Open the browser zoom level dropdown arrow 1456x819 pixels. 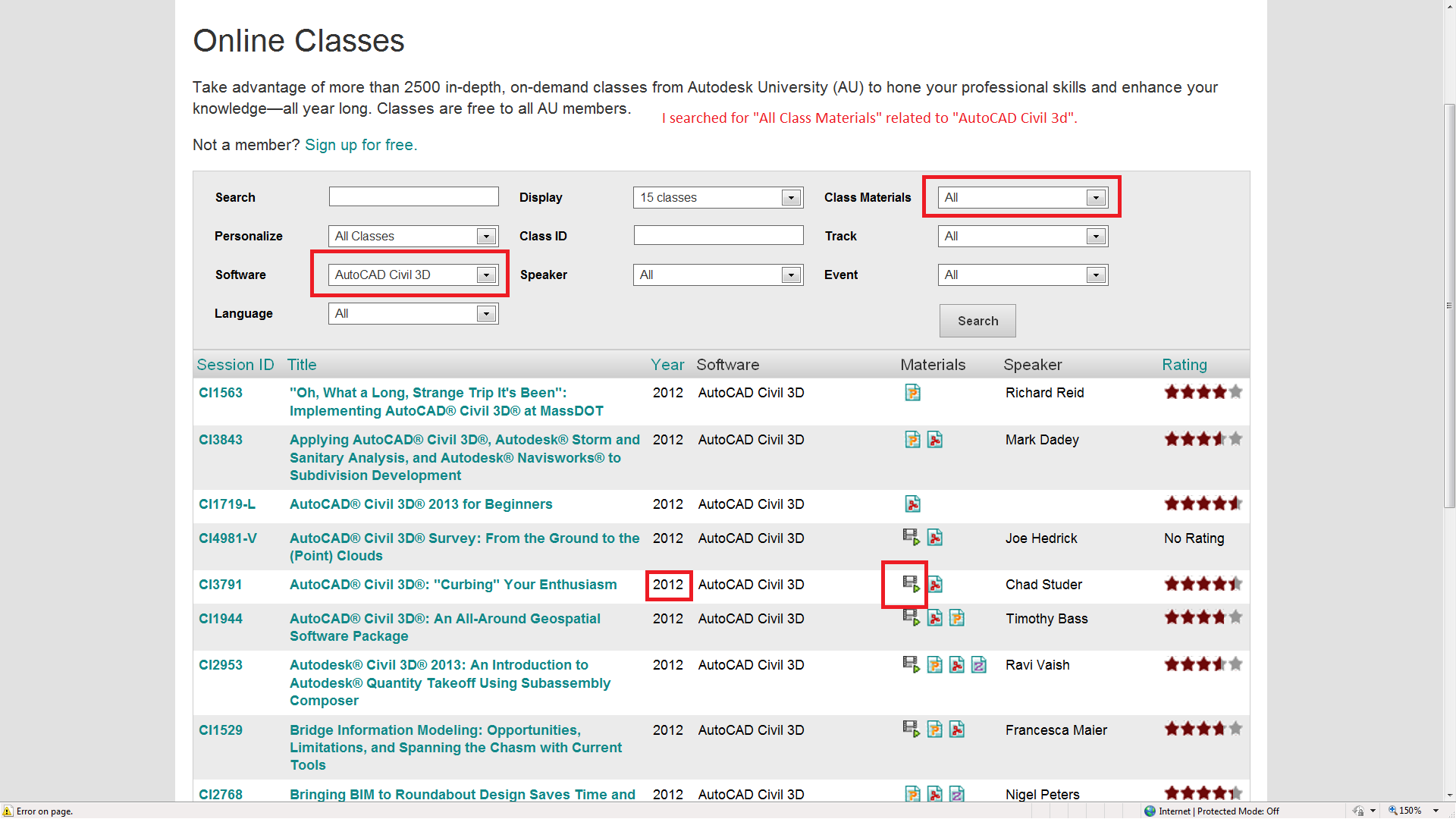1436,811
